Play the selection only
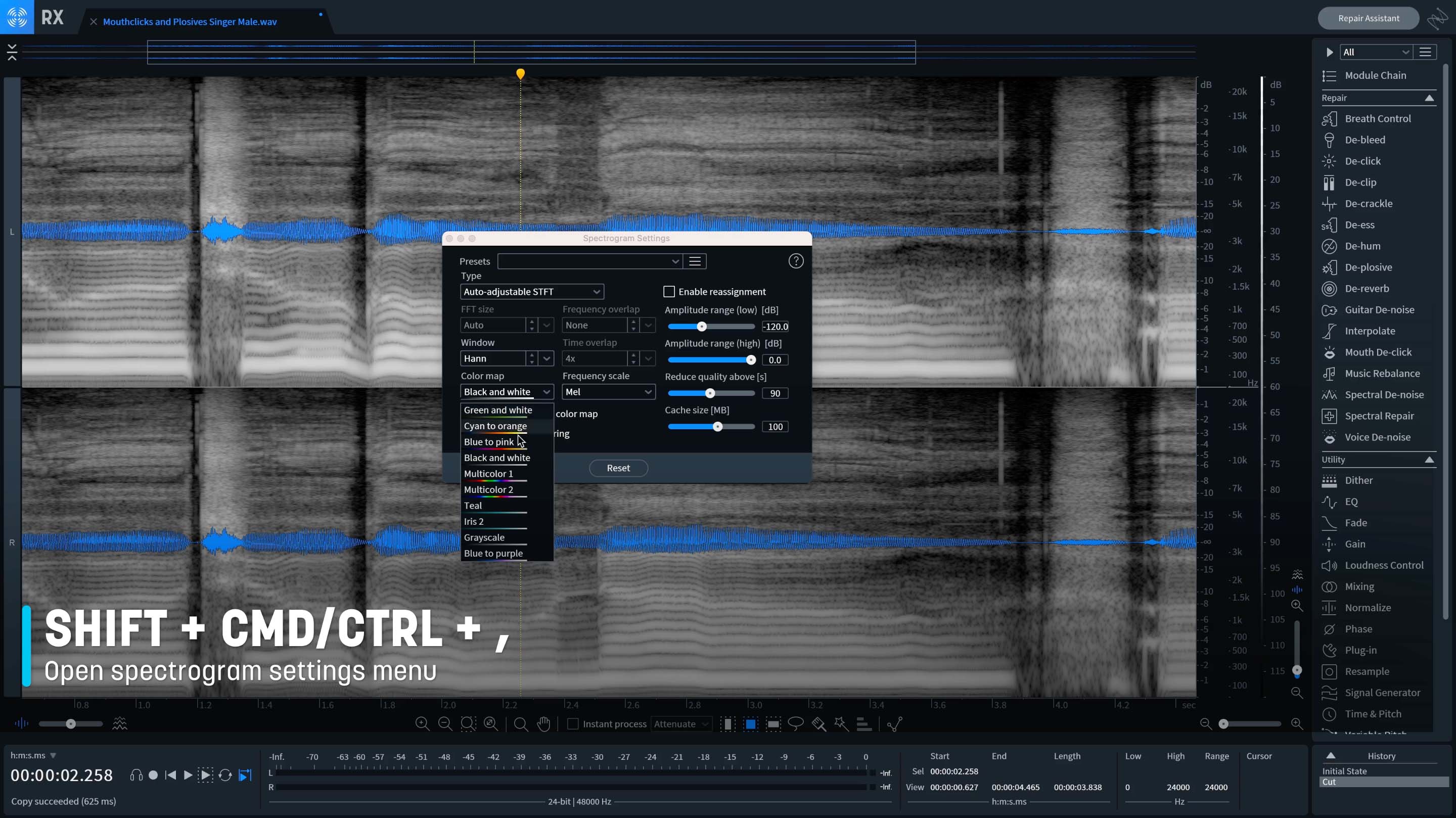This screenshot has width=1456, height=818. point(206,775)
